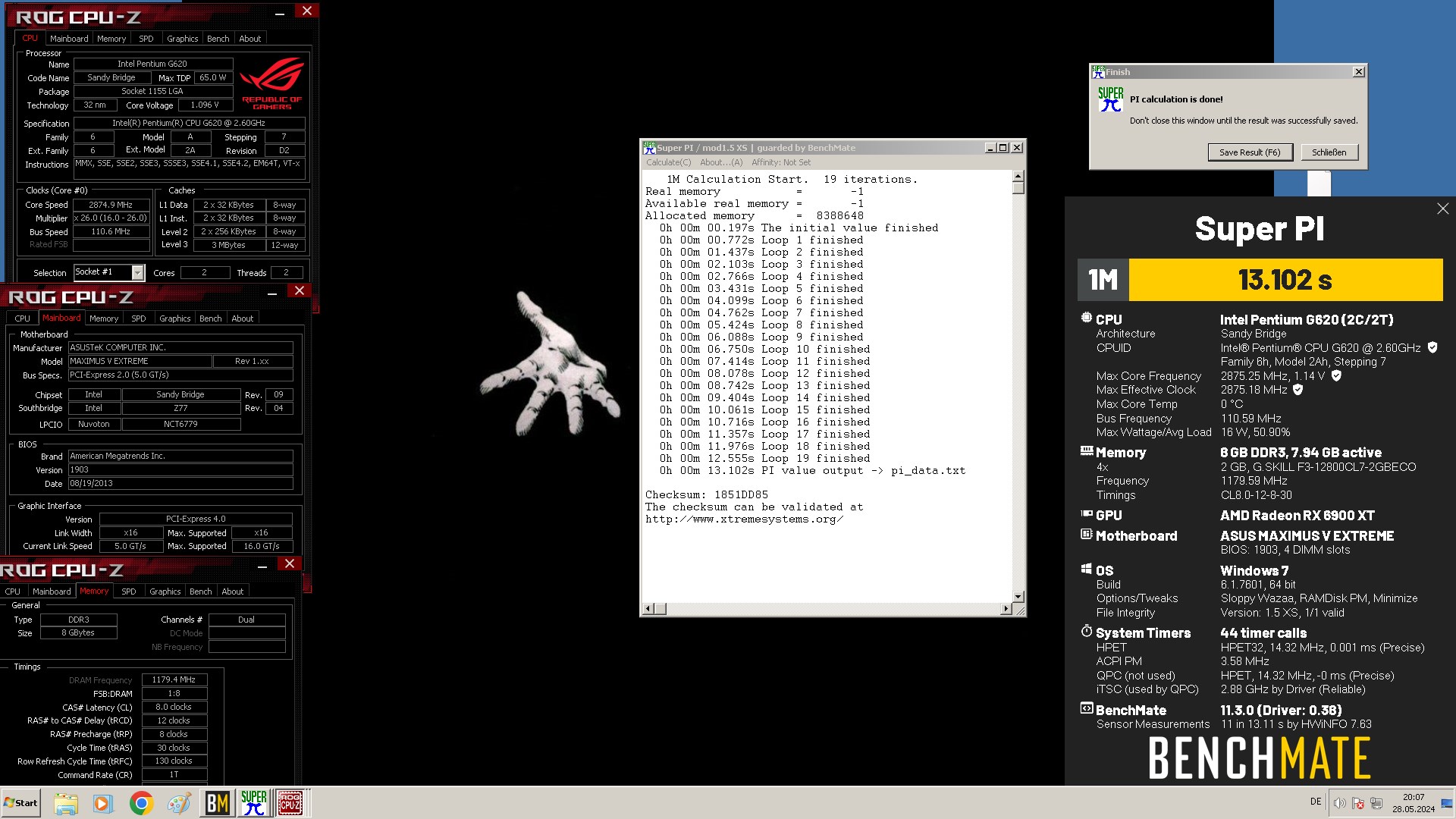The image size is (1456, 819).
Task: Click the Super PI vertical scrollbar thumb
Action: click(1018, 188)
